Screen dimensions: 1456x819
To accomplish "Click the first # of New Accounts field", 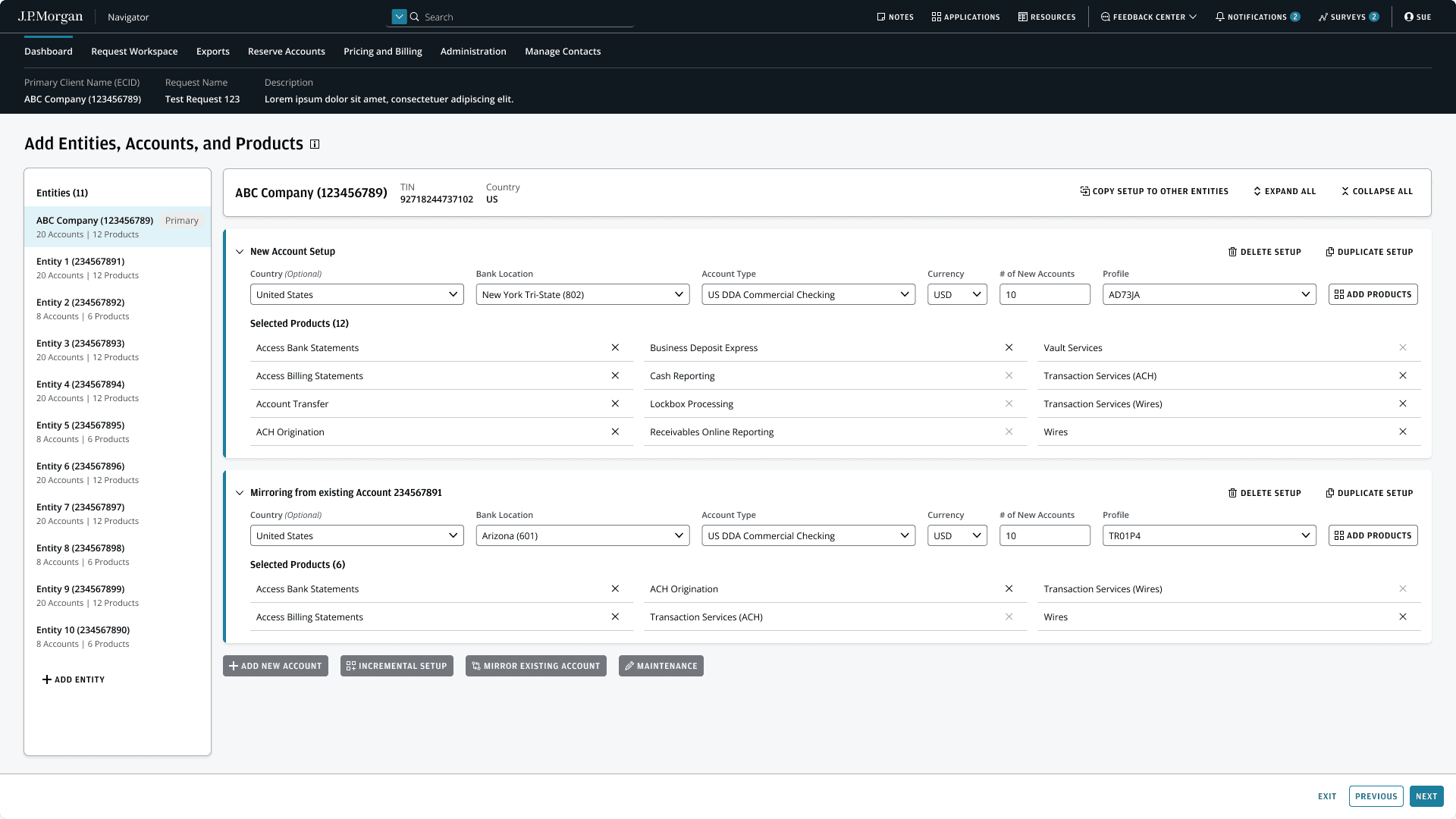I will click(x=1044, y=295).
